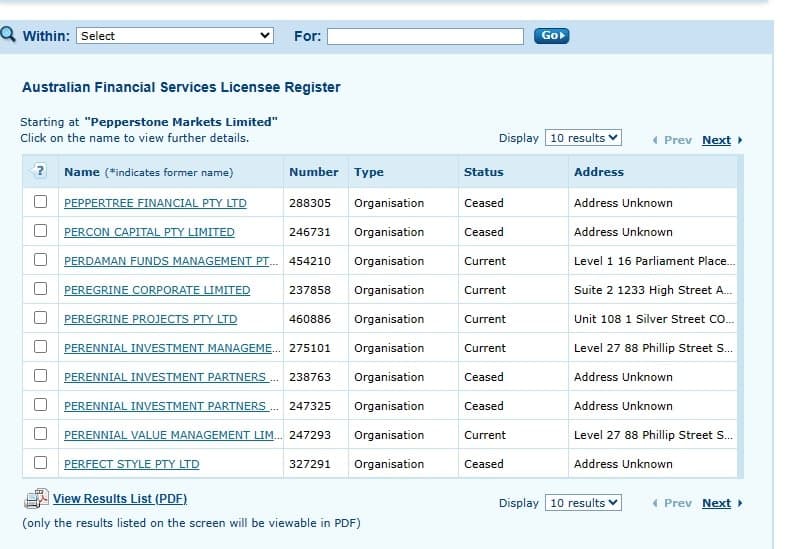Image resolution: width=787 pixels, height=549 pixels.
Task: Open Peregrine Projects Pty Ltd record
Action: coord(150,319)
